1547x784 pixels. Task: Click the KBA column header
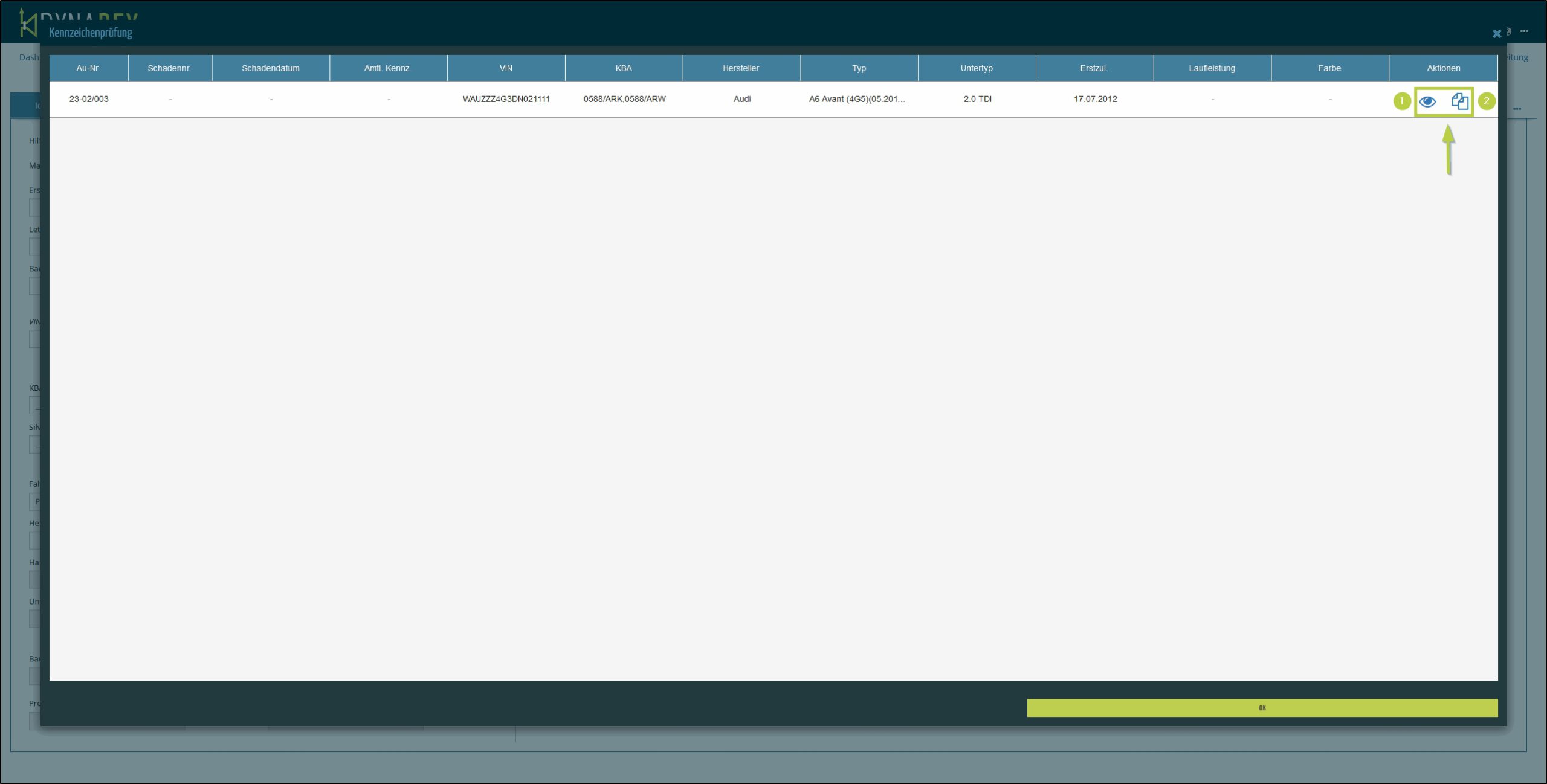pos(624,68)
